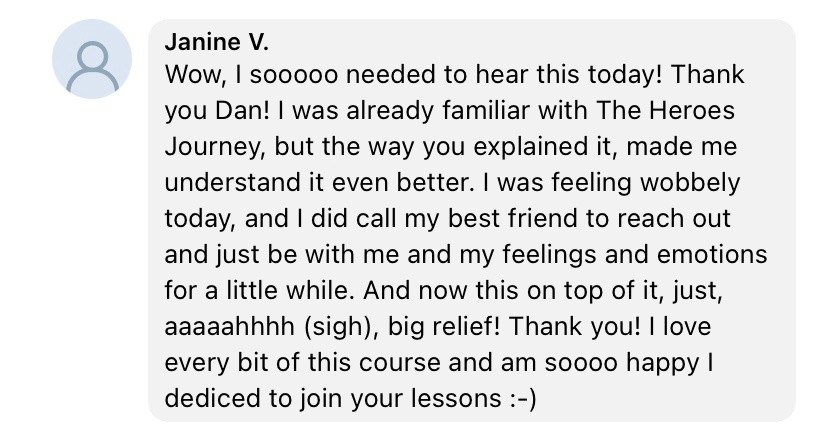Image resolution: width=828 pixels, height=446 pixels.
Task: Click the phrase "big relief!"
Action: click(x=444, y=327)
